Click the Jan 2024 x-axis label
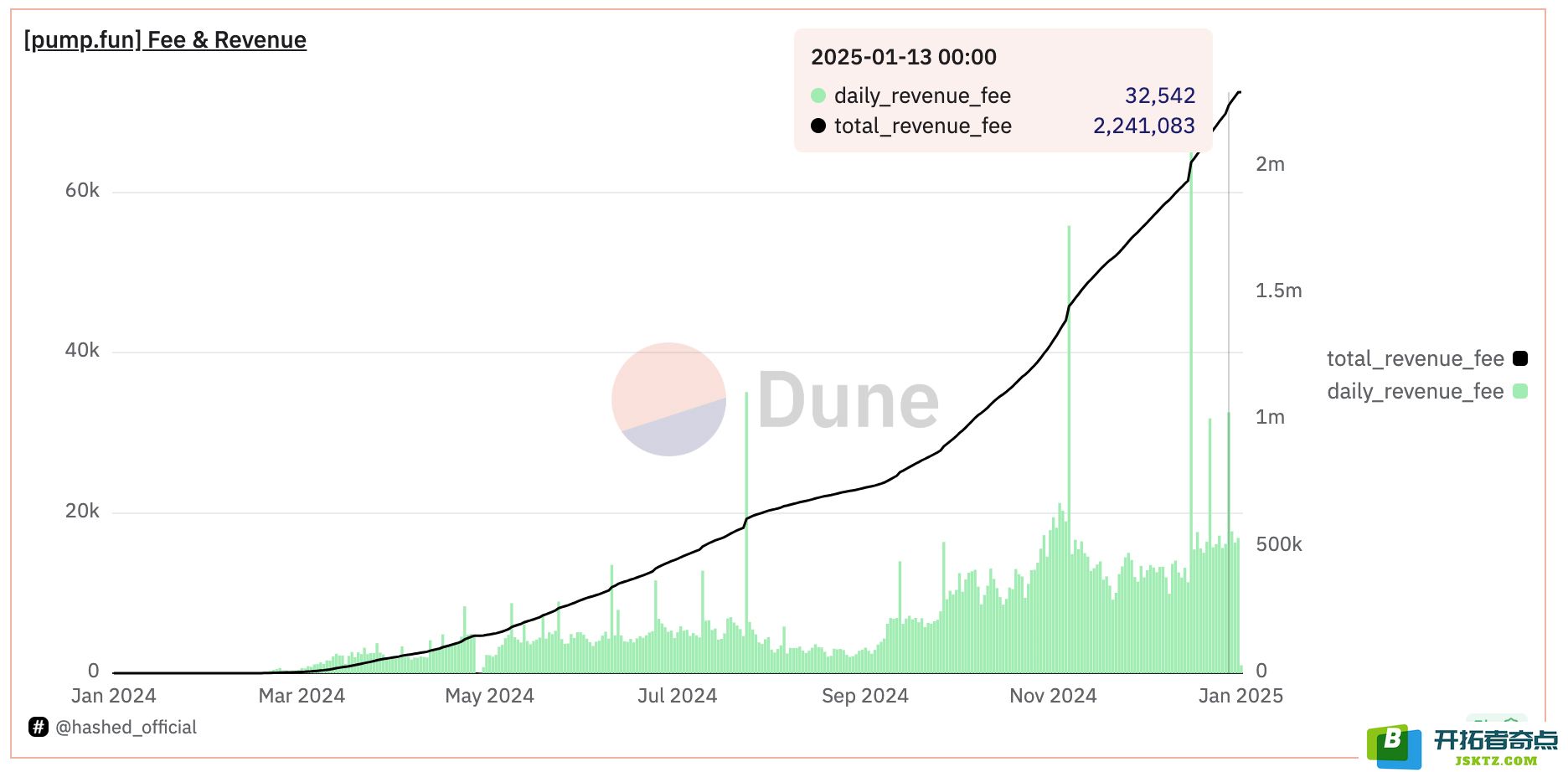Viewport: 1568px width, 772px height. (113, 696)
